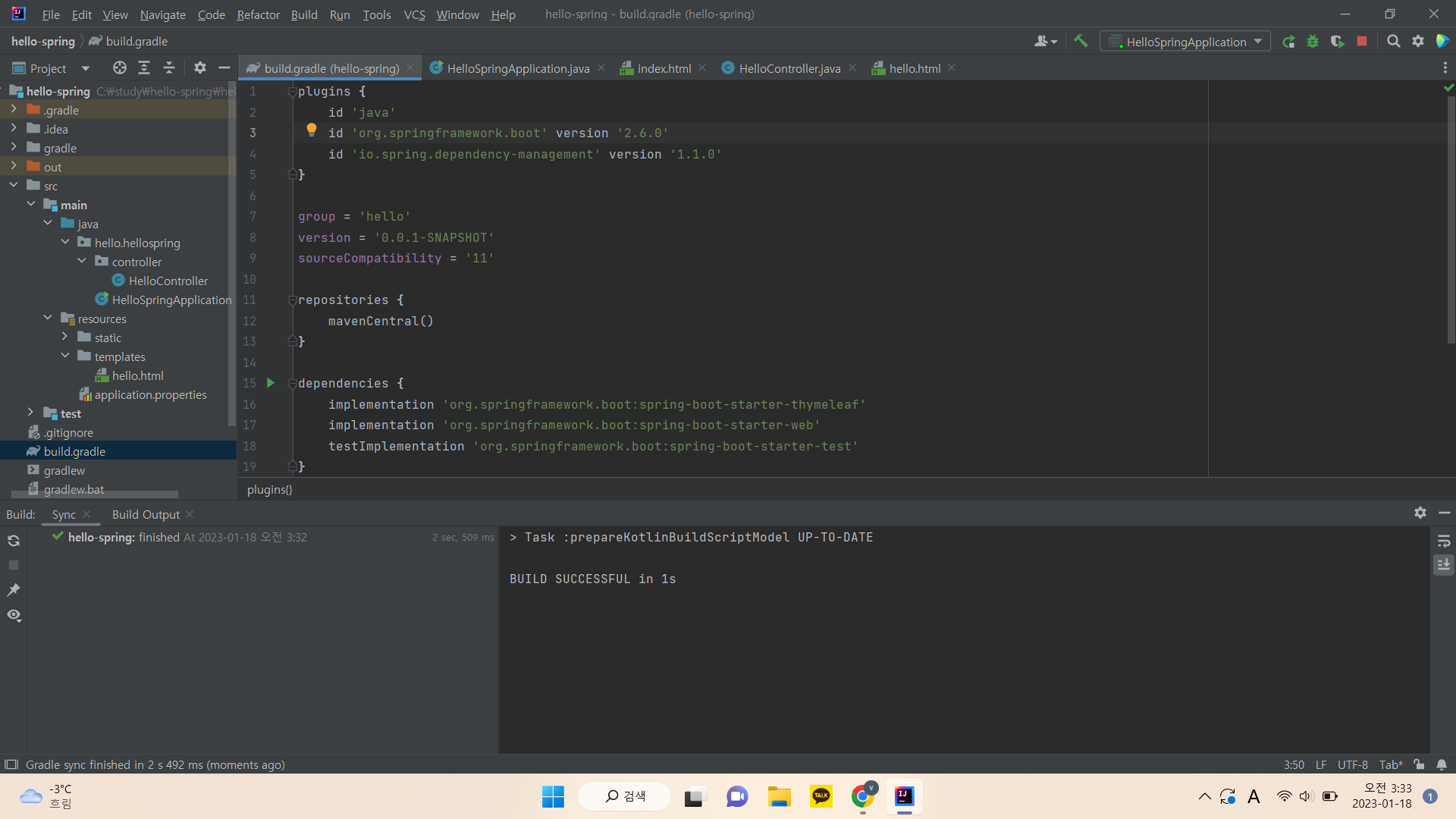Switch to index.html editor tab

(x=664, y=68)
